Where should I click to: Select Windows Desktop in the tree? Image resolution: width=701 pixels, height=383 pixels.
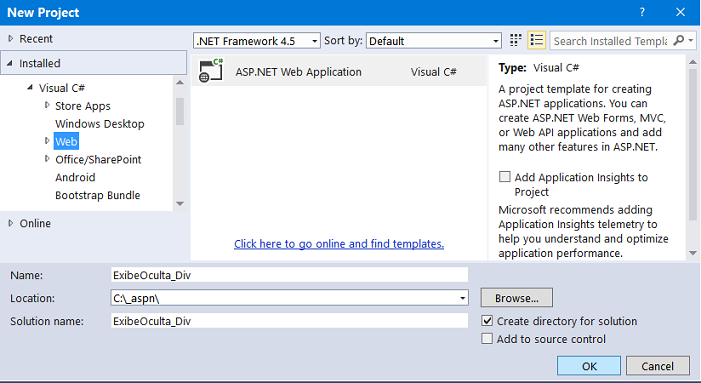(100, 124)
